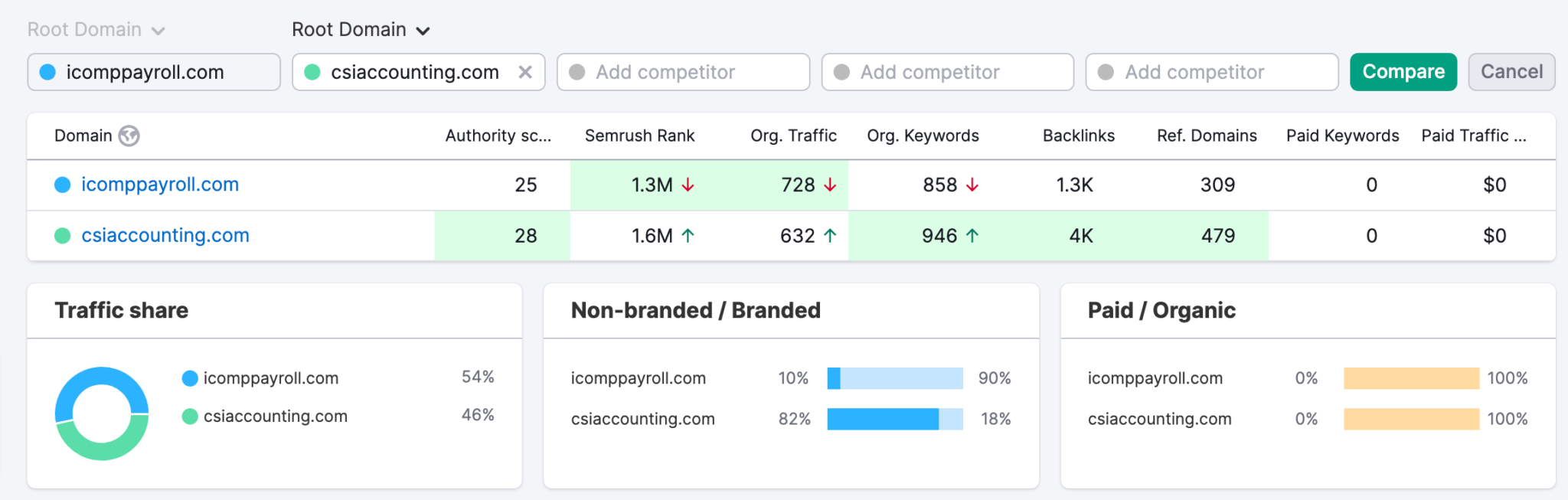The image size is (1568, 500).
Task: Click the backlinks value 4K
Action: pyautogui.click(x=1081, y=236)
